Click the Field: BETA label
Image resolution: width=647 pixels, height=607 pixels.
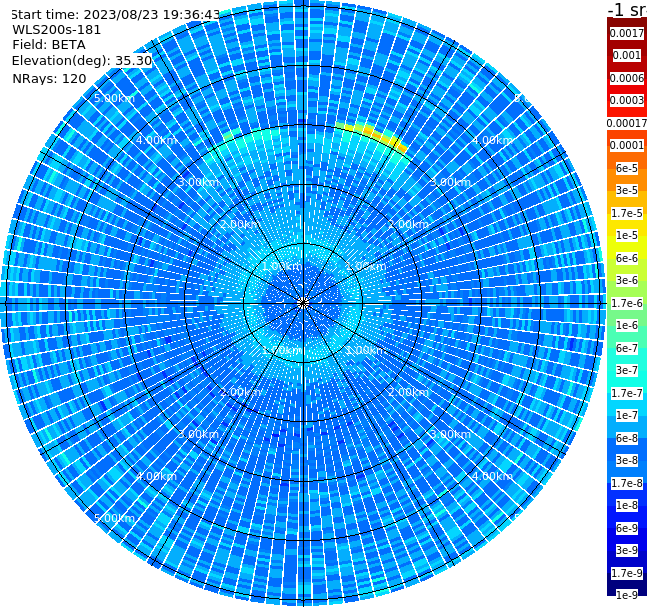49,45
